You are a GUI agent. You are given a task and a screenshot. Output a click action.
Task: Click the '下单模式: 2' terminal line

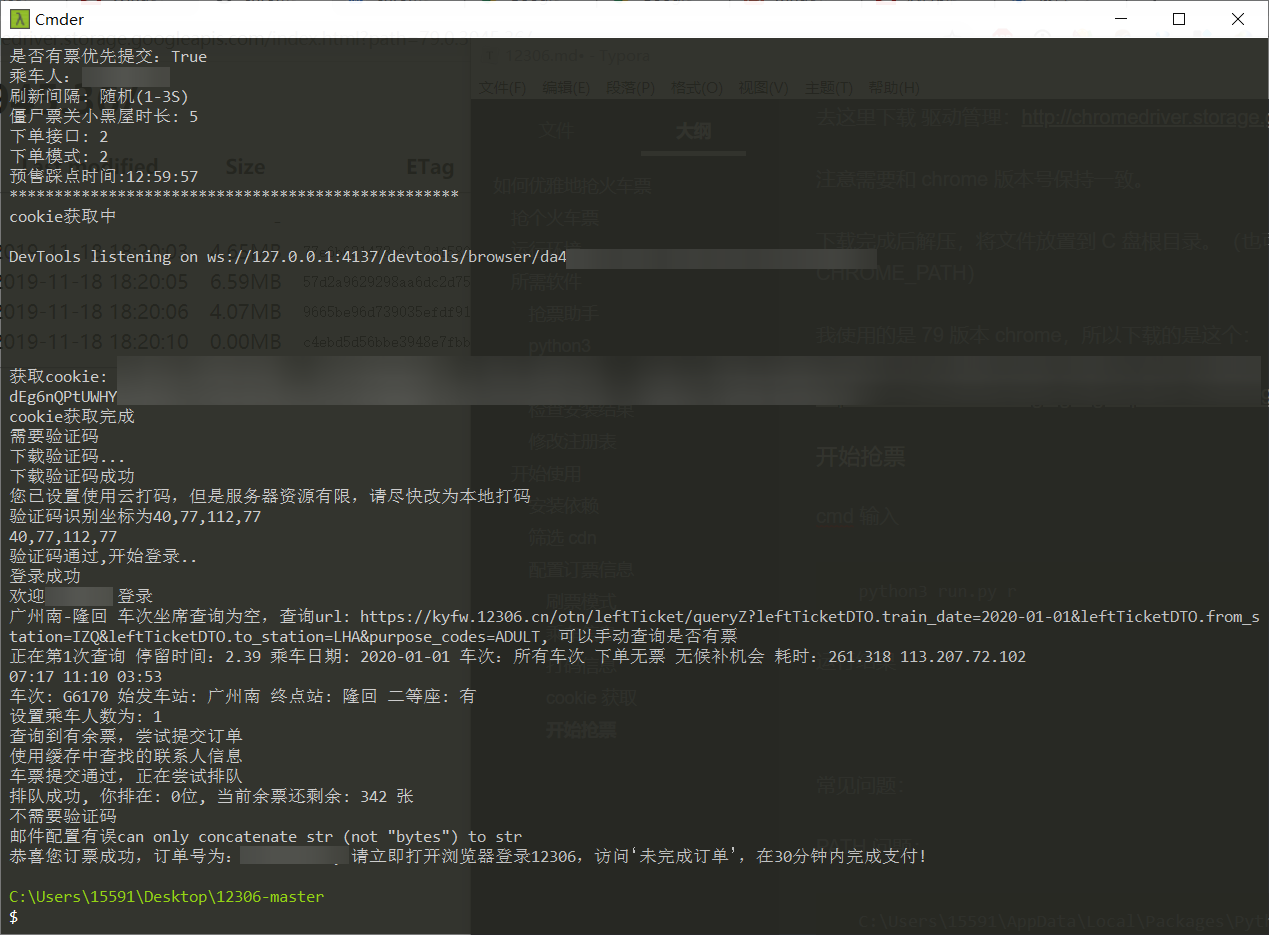point(59,157)
